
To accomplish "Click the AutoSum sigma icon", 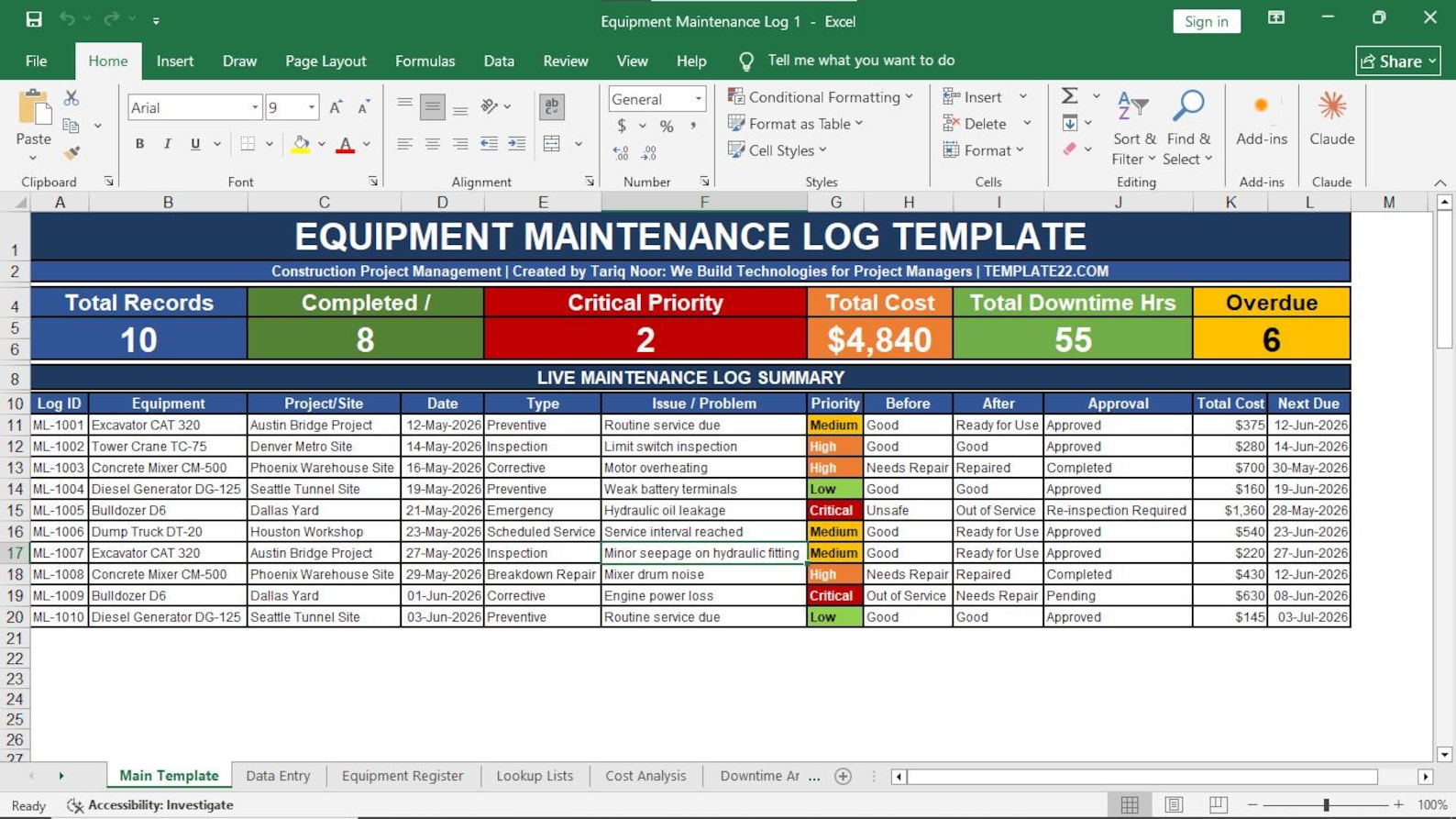I will coord(1069,95).
